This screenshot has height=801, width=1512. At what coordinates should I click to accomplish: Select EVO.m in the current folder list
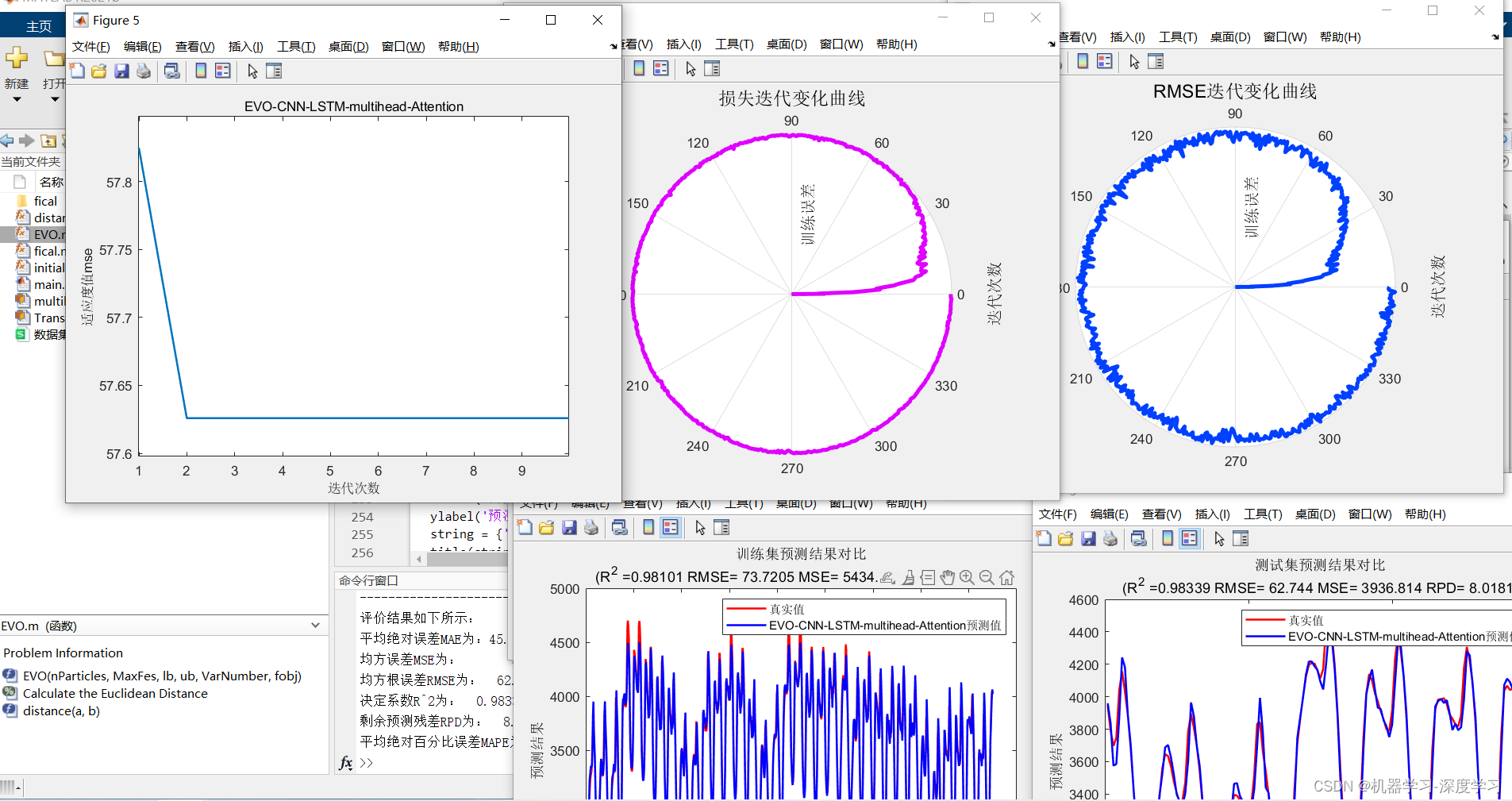coord(49,234)
